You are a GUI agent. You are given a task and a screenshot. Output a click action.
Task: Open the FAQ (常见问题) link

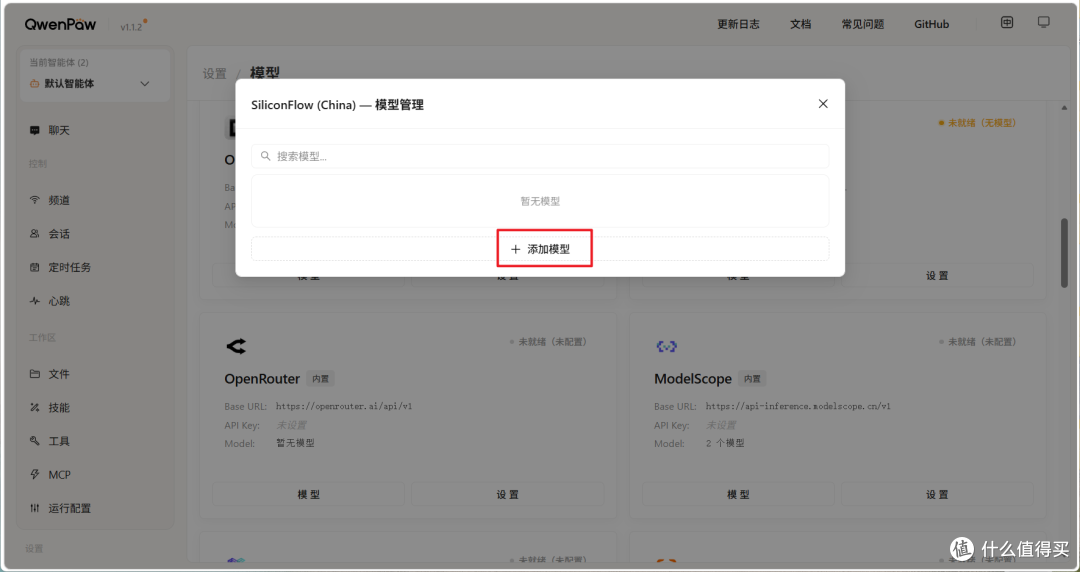(862, 24)
